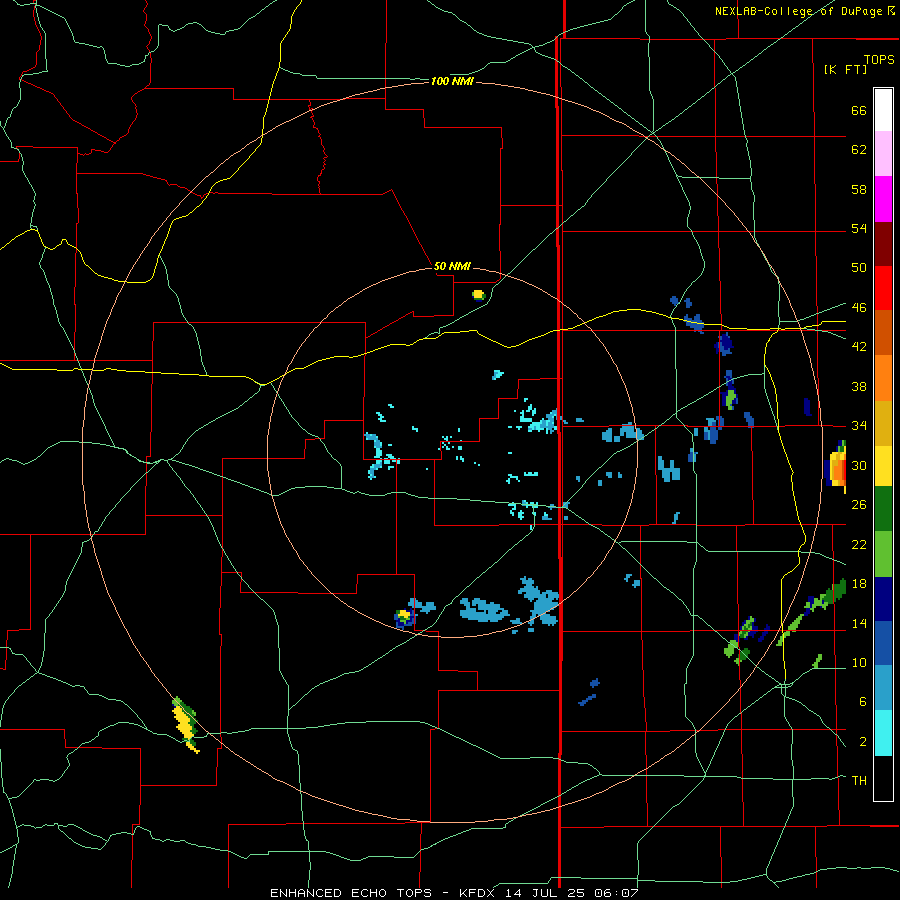This screenshot has height=900, width=900.
Task: Click the 6 legend value
Action: pyautogui.click(x=863, y=702)
